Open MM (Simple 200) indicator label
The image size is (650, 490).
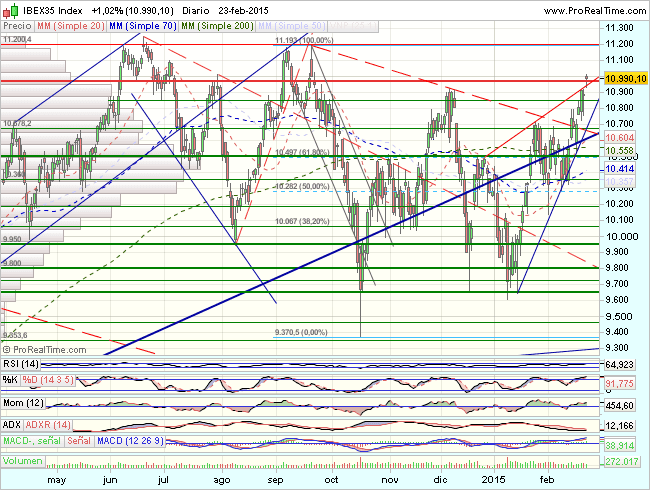click(x=218, y=26)
